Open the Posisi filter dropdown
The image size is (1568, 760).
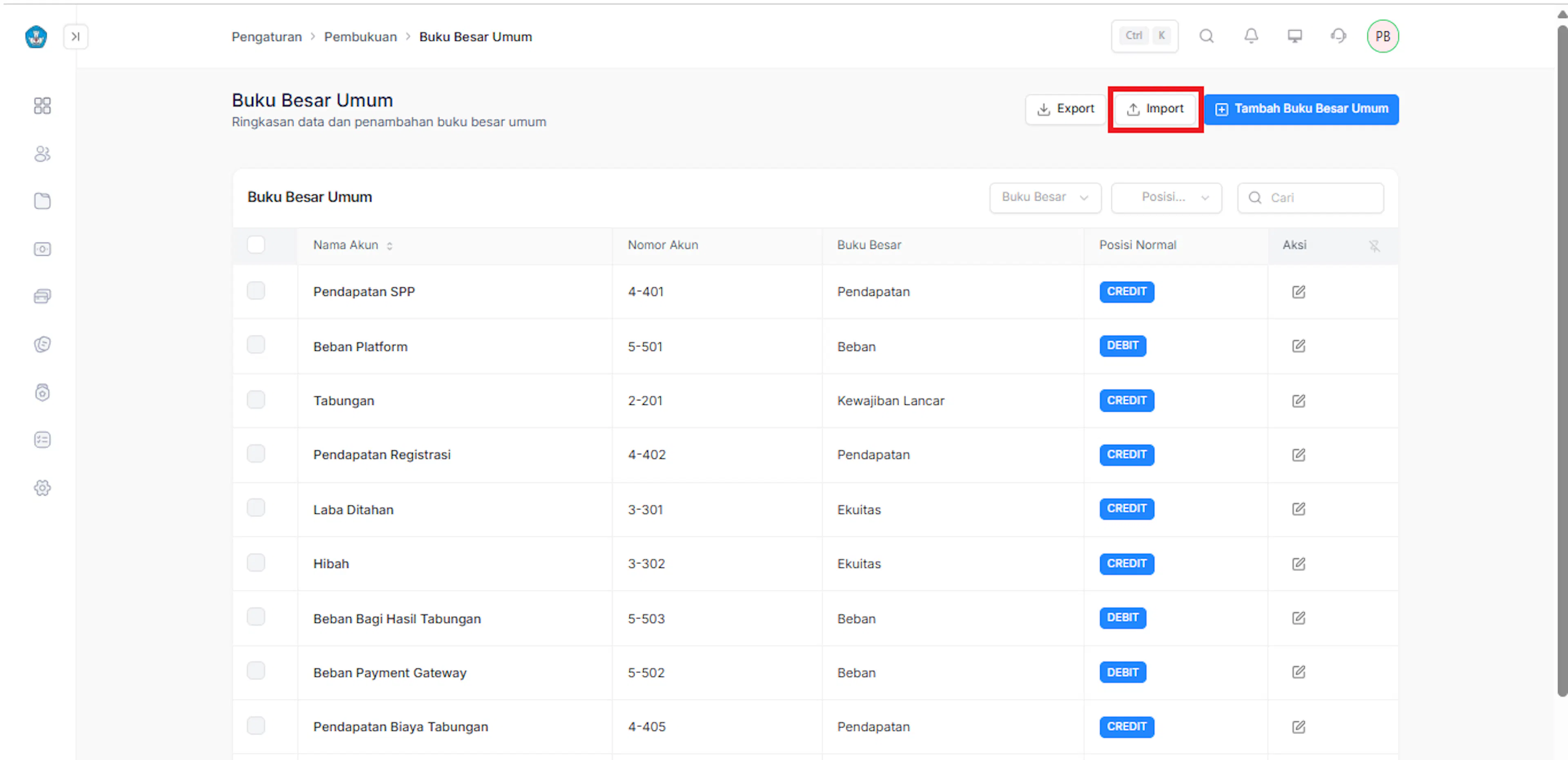coord(1166,197)
